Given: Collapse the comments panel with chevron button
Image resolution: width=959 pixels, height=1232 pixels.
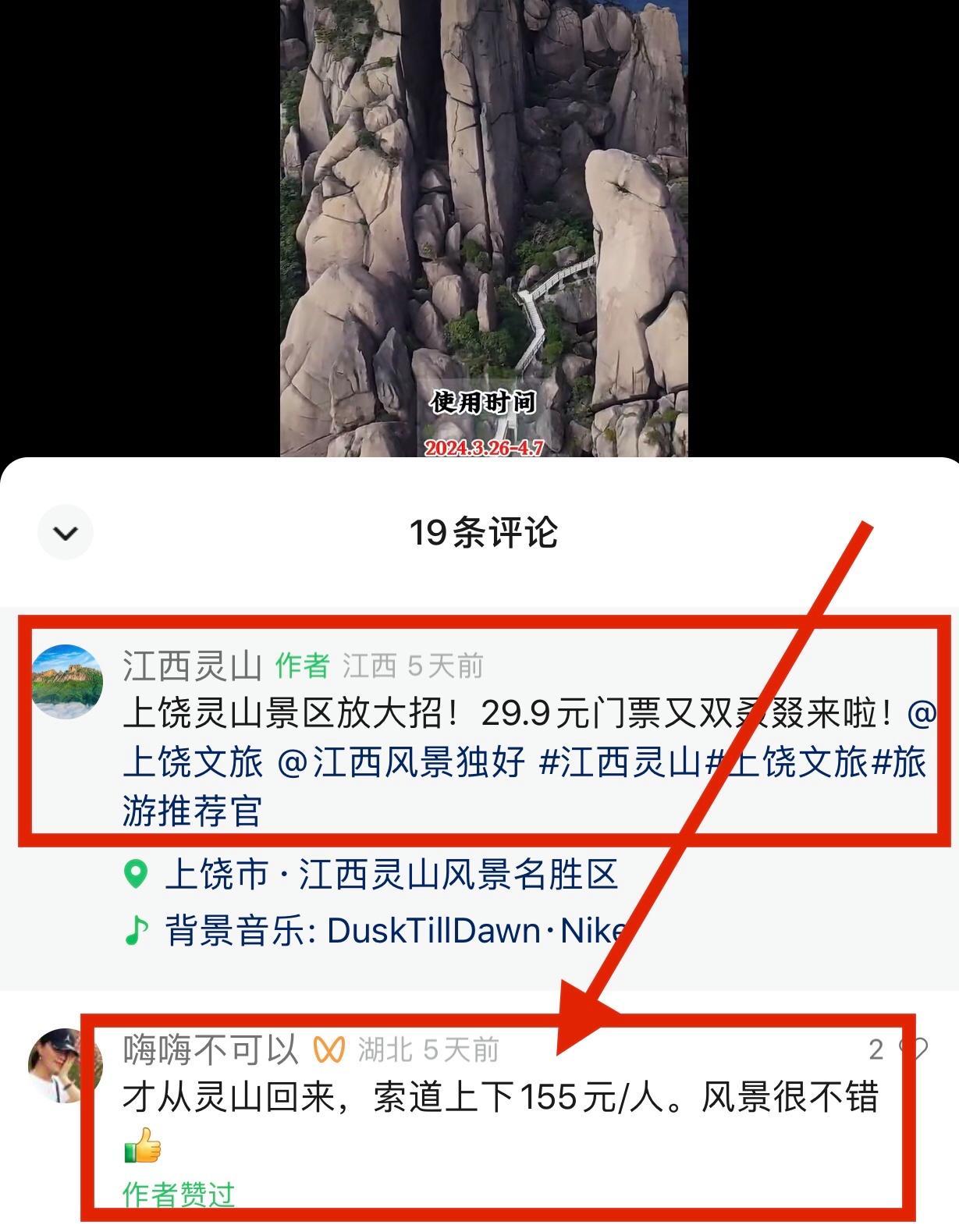Looking at the screenshot, I should pyautogui.click(x=66, y=533).
